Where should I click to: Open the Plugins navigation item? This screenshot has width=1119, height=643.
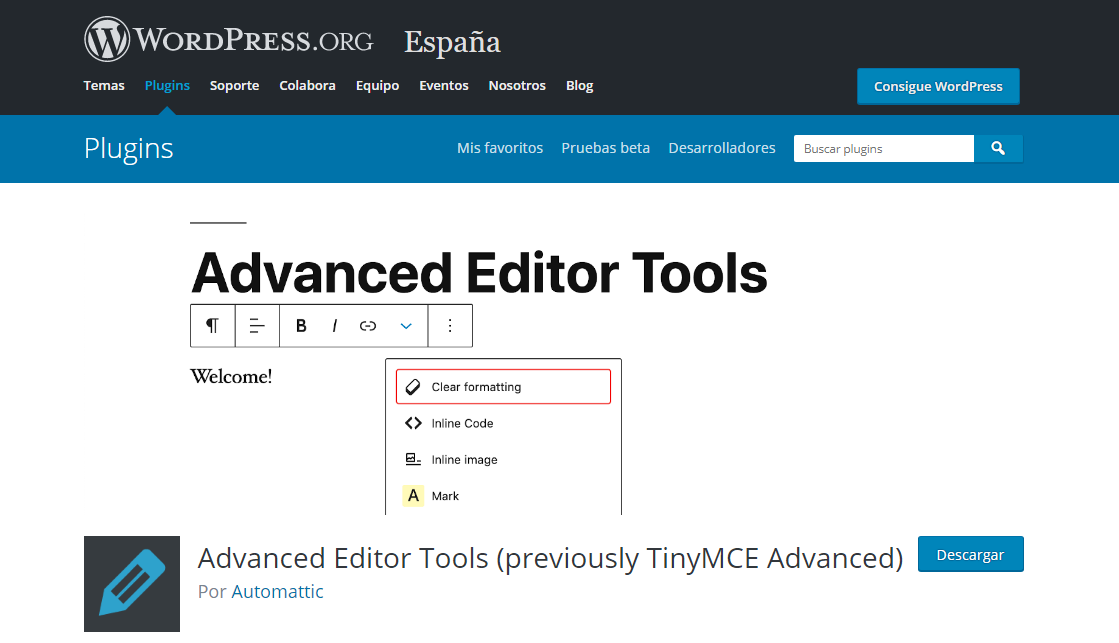(x=167, y=86)
